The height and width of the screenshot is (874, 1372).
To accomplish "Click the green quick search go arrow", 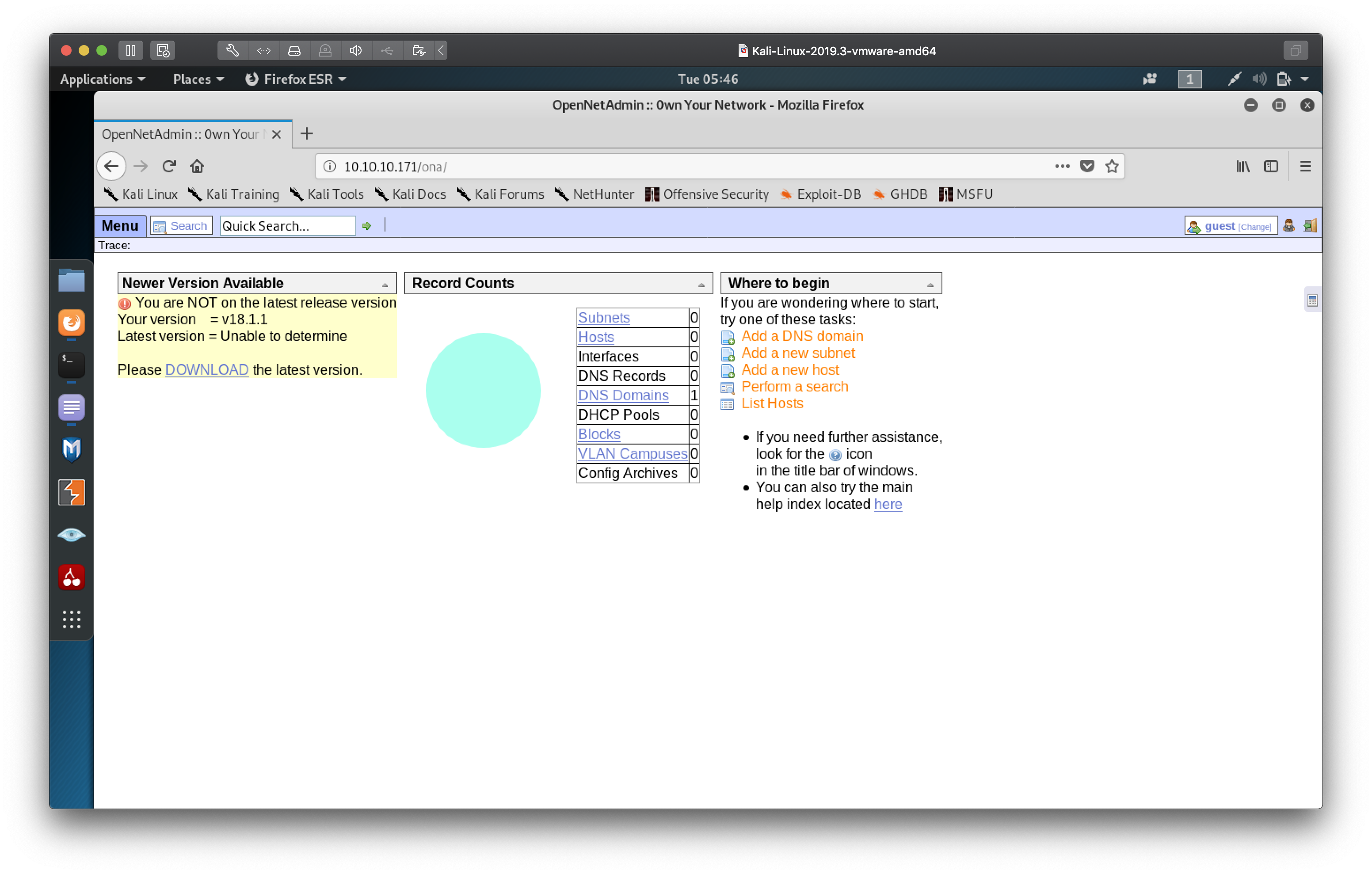I will pyautogui.click(x=367, y=226).
